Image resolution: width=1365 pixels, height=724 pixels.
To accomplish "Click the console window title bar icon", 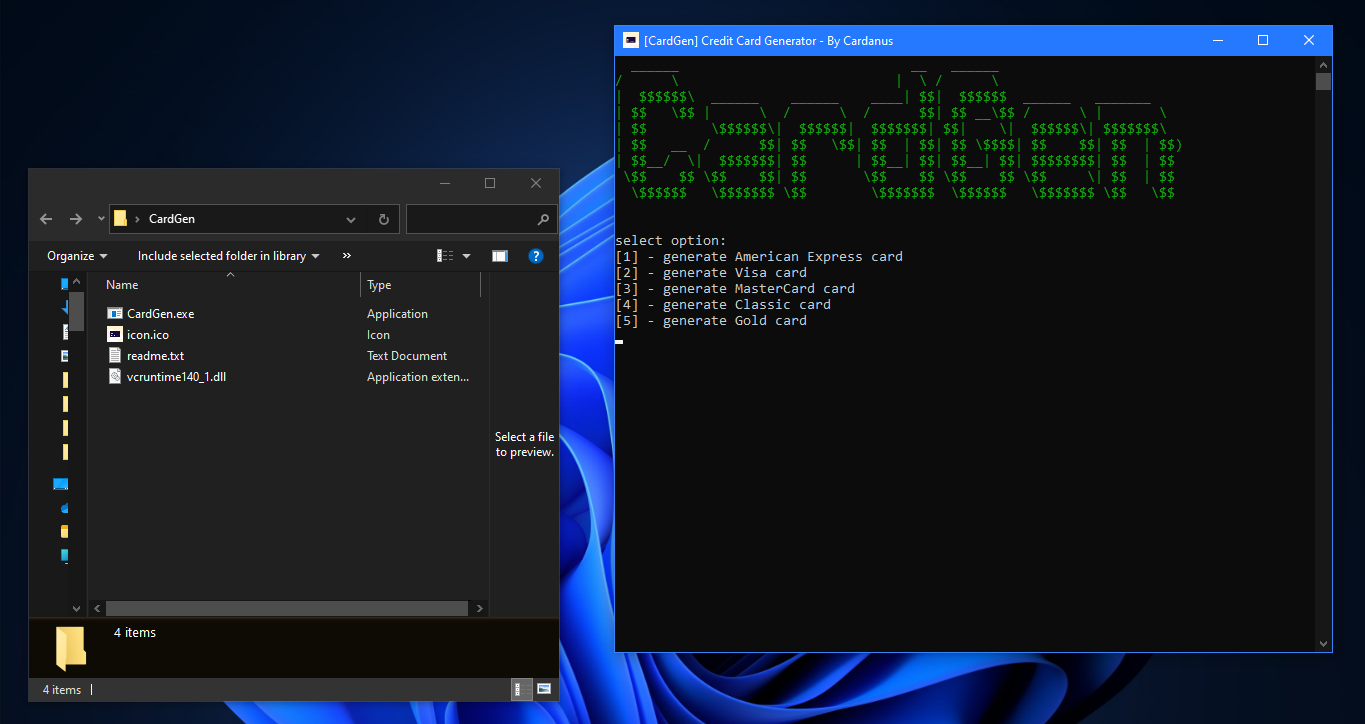I will pos(630,41).
